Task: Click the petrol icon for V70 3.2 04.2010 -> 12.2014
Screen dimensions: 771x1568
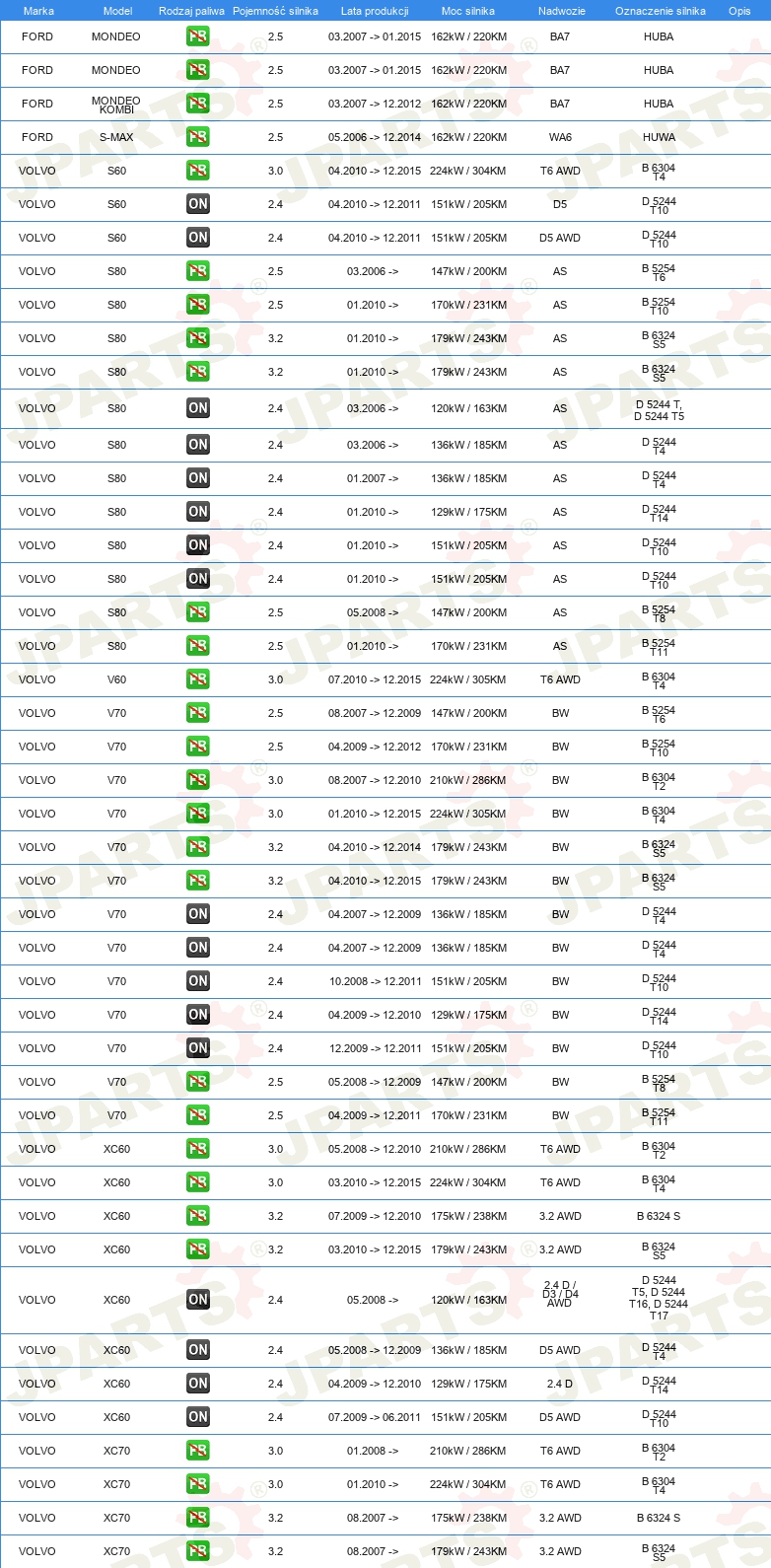Action: (x=198, y=847)
